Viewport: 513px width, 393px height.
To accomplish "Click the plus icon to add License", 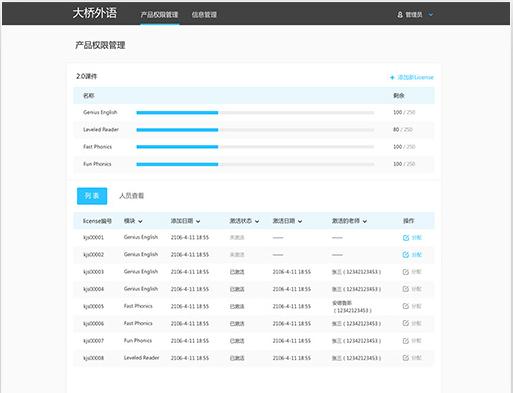I will 392,77.
